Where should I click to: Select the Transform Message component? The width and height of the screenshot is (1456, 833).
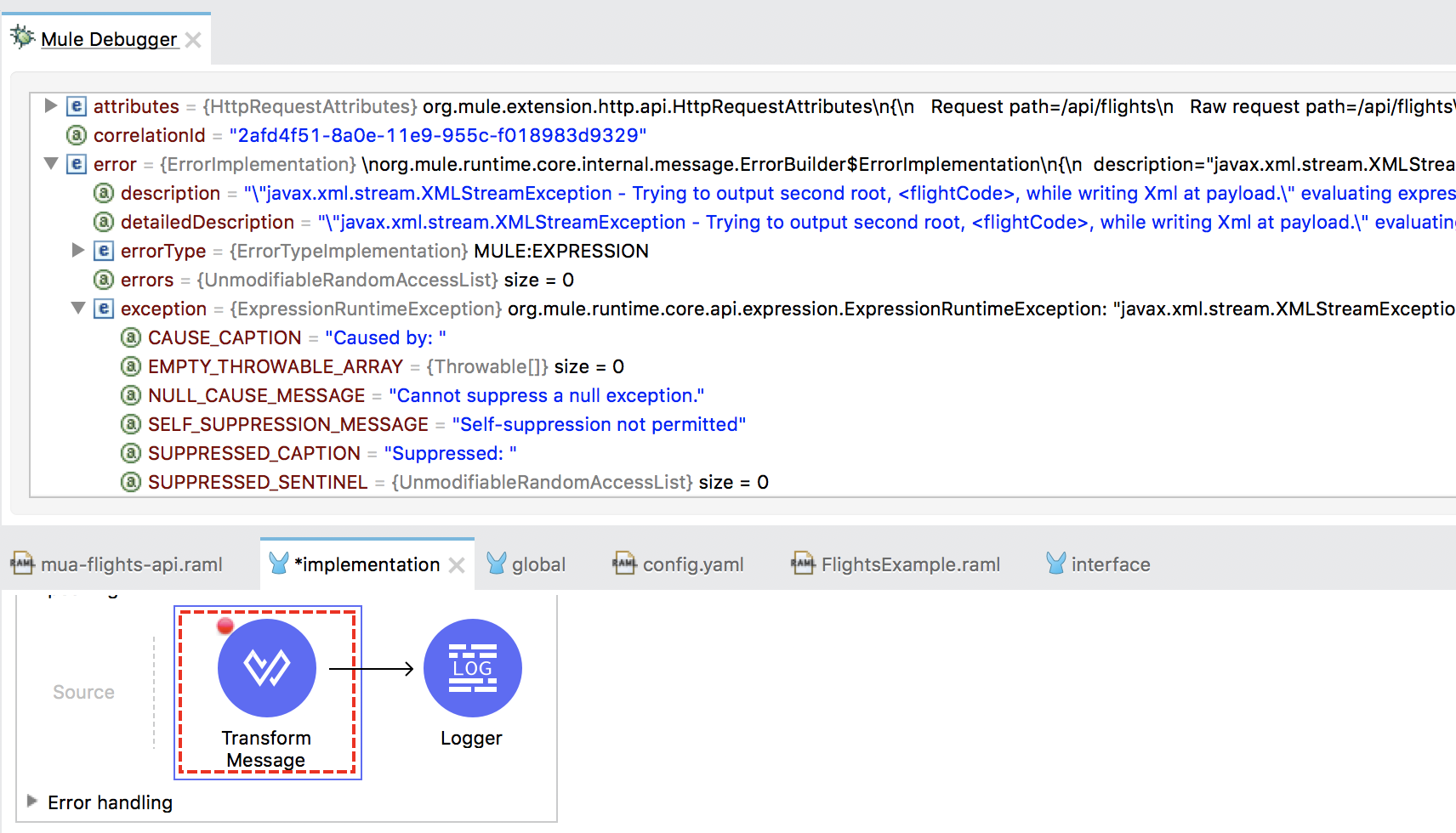tap(267, 668)
